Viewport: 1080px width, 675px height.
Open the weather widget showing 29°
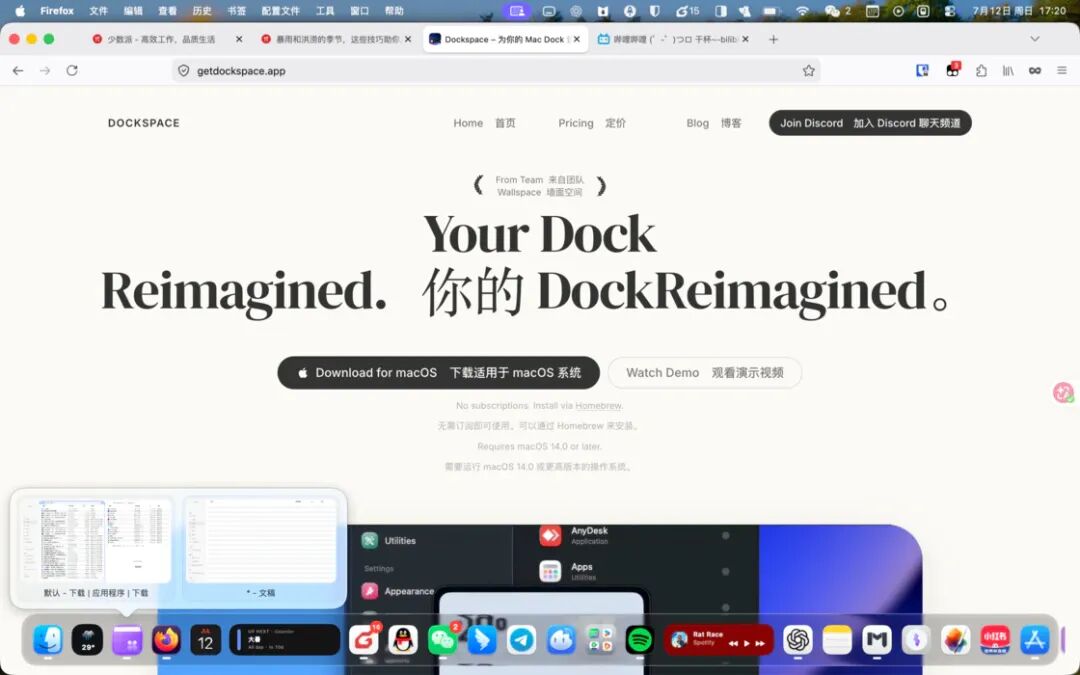(87, 640)
